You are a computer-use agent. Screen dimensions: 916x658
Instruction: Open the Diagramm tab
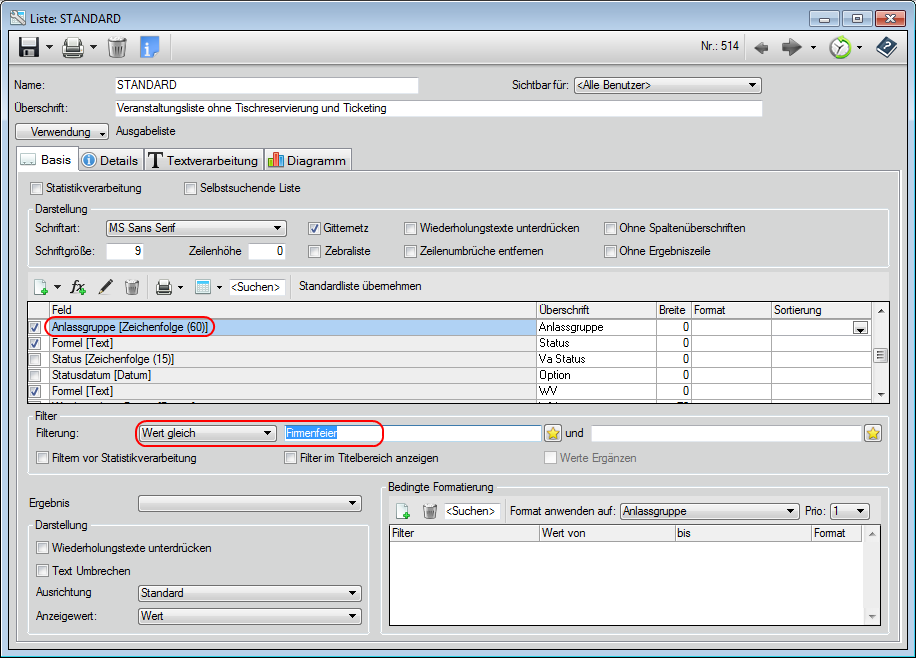(x=307, y=160)
